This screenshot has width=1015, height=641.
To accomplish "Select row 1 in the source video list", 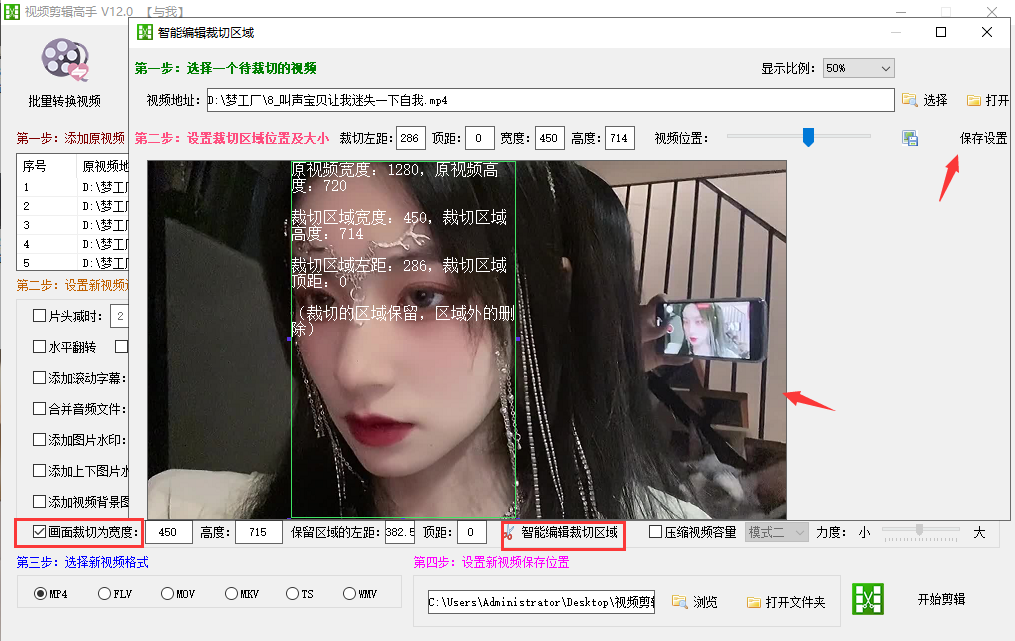I will coord(72,187).
